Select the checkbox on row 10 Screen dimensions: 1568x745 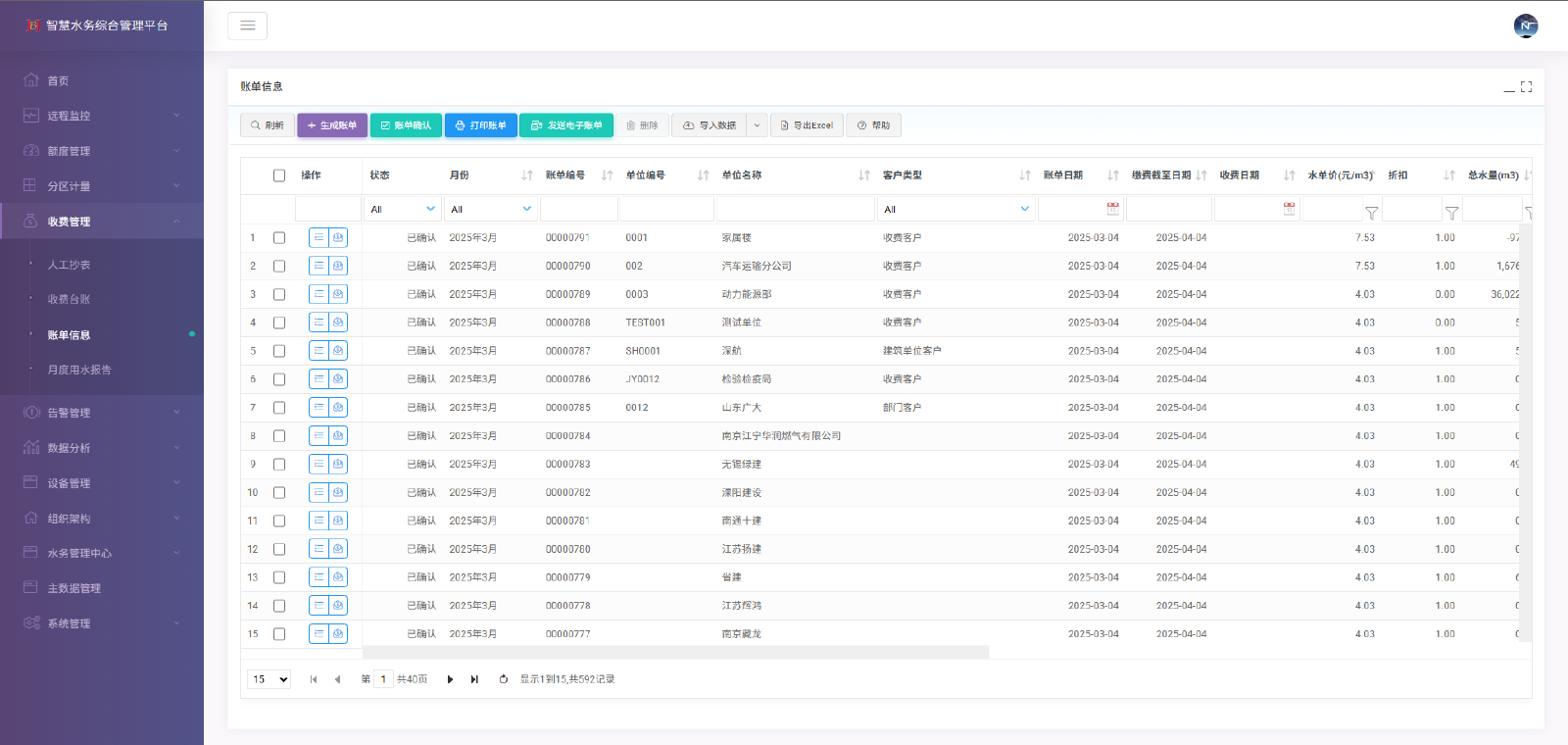pyautogui.click(x=279, y=492)
